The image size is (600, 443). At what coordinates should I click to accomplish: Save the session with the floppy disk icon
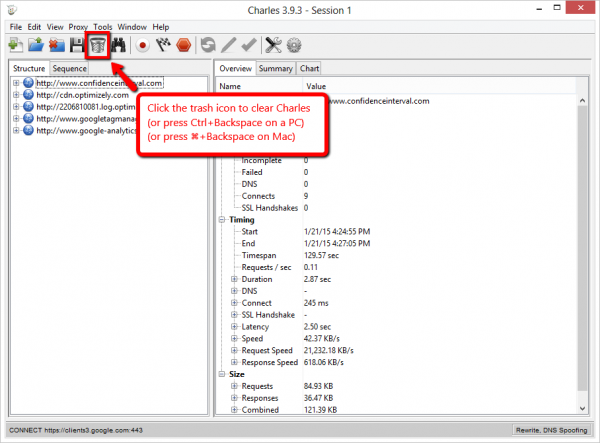[x=77, y=45]
